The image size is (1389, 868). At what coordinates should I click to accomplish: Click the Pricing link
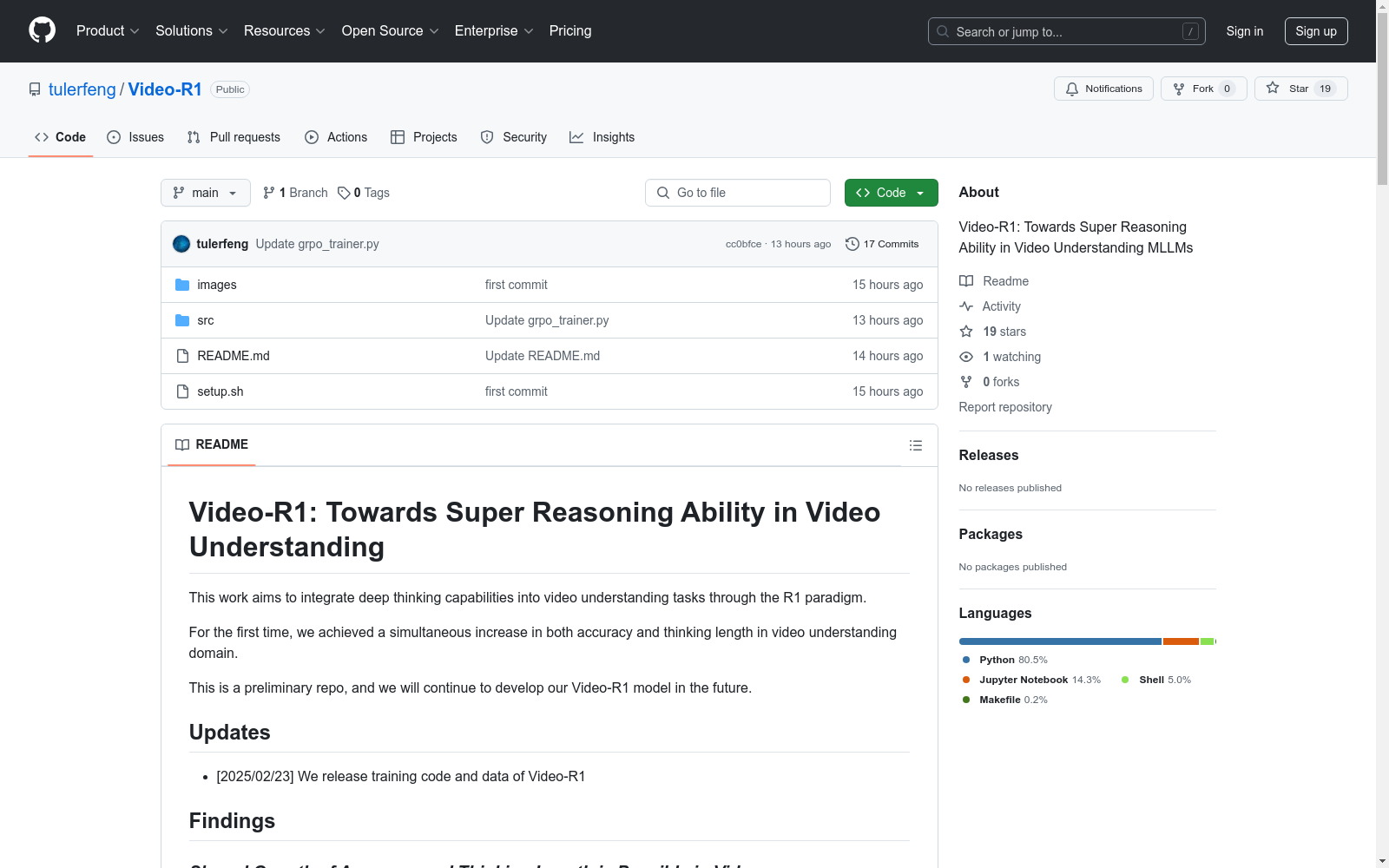click(570, 31)
